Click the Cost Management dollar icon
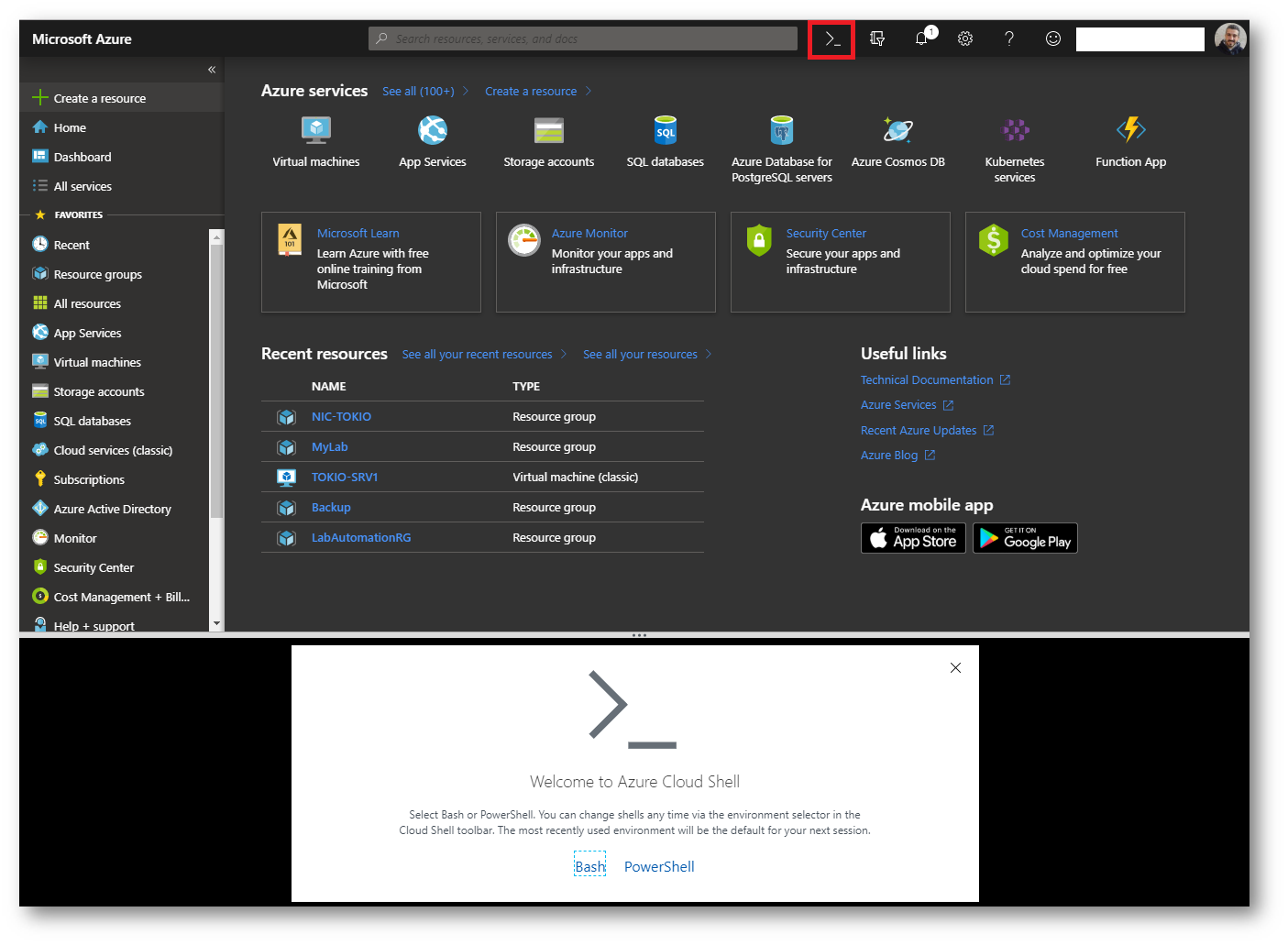Image resolution: width=1288 pixels, height=945 pixels. (994, 240)
